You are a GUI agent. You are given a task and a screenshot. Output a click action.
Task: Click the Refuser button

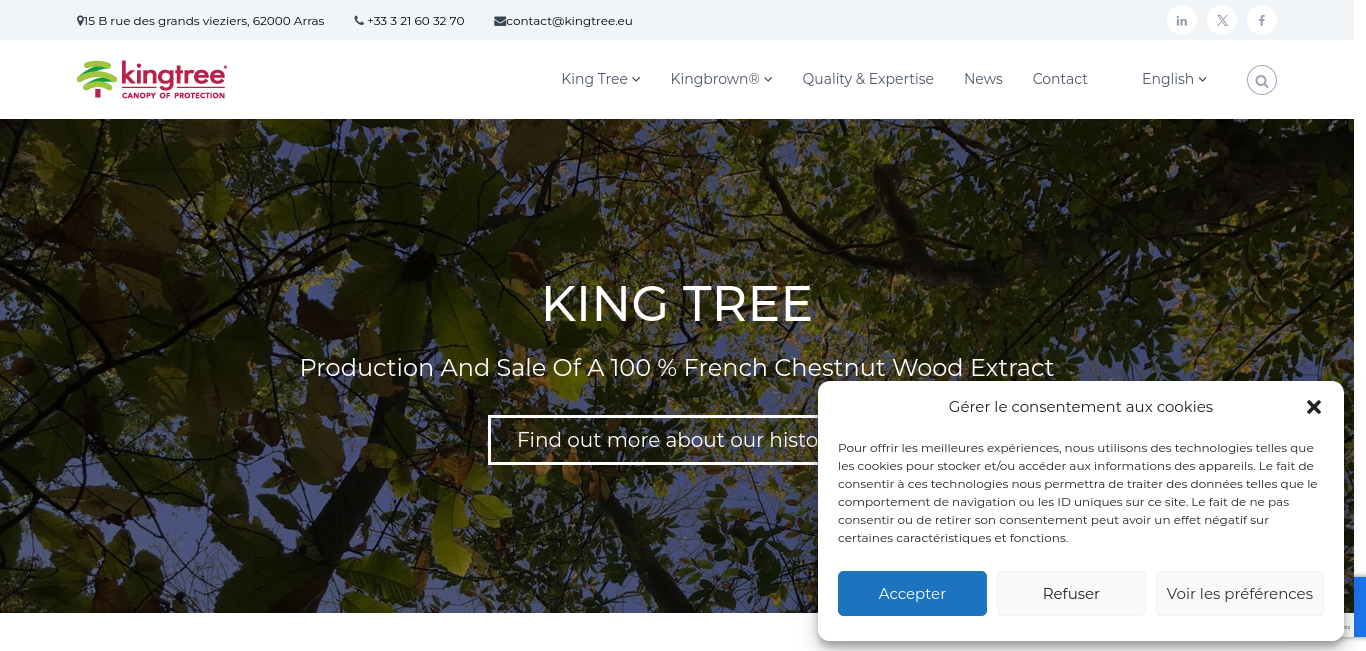(x=1071, y=593)
